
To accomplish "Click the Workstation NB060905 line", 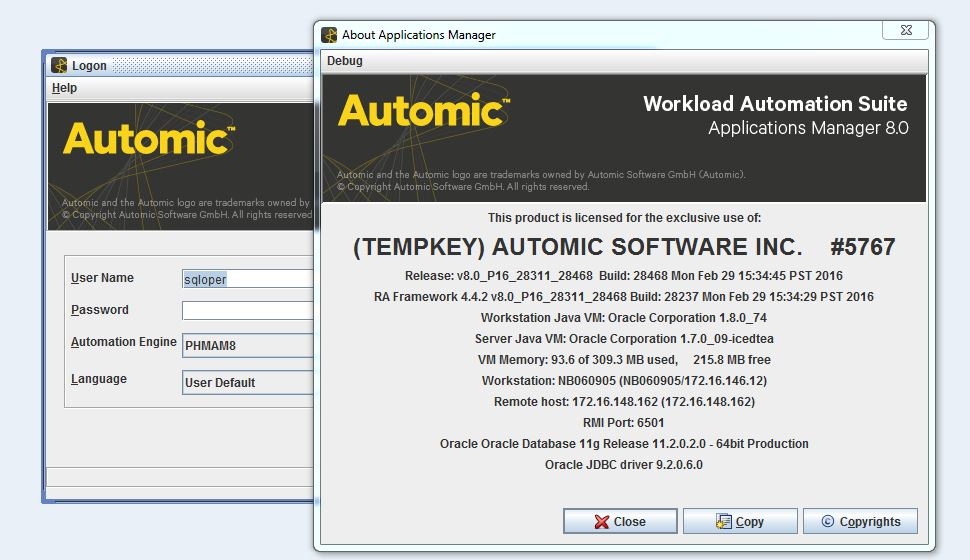I will 624,381.
